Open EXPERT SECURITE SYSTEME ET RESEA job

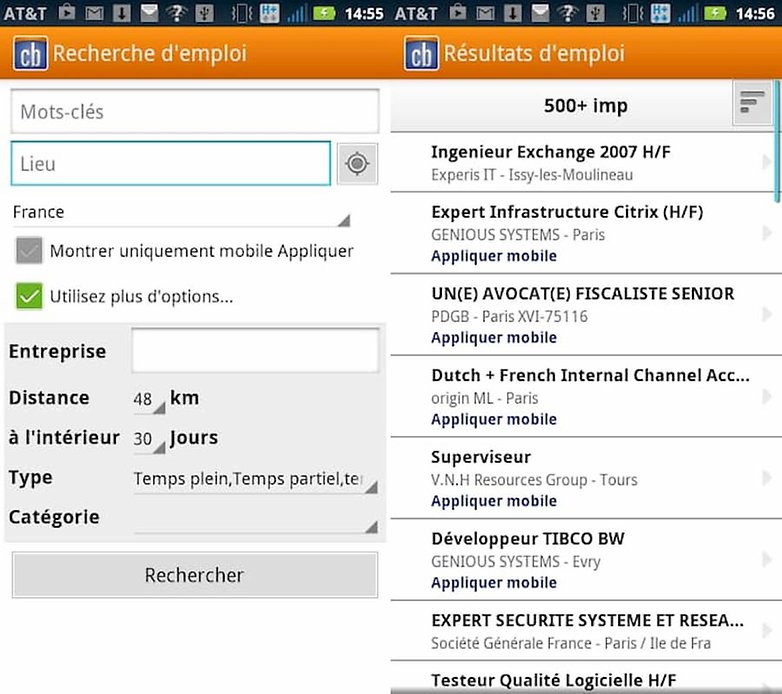click(x=586, y=631)
